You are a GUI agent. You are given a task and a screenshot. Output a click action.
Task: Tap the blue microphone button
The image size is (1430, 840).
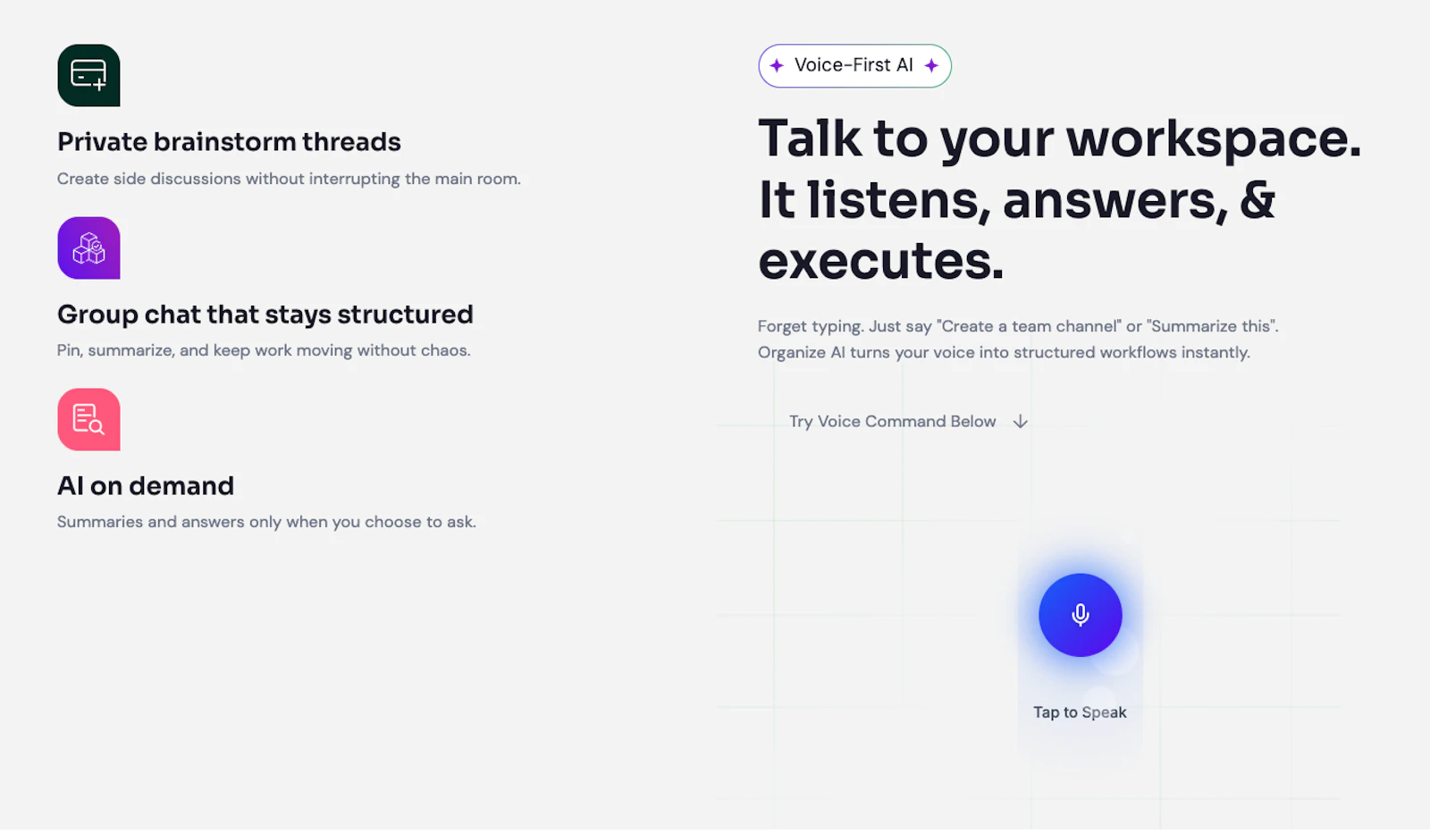click(x=1080, y=615)
